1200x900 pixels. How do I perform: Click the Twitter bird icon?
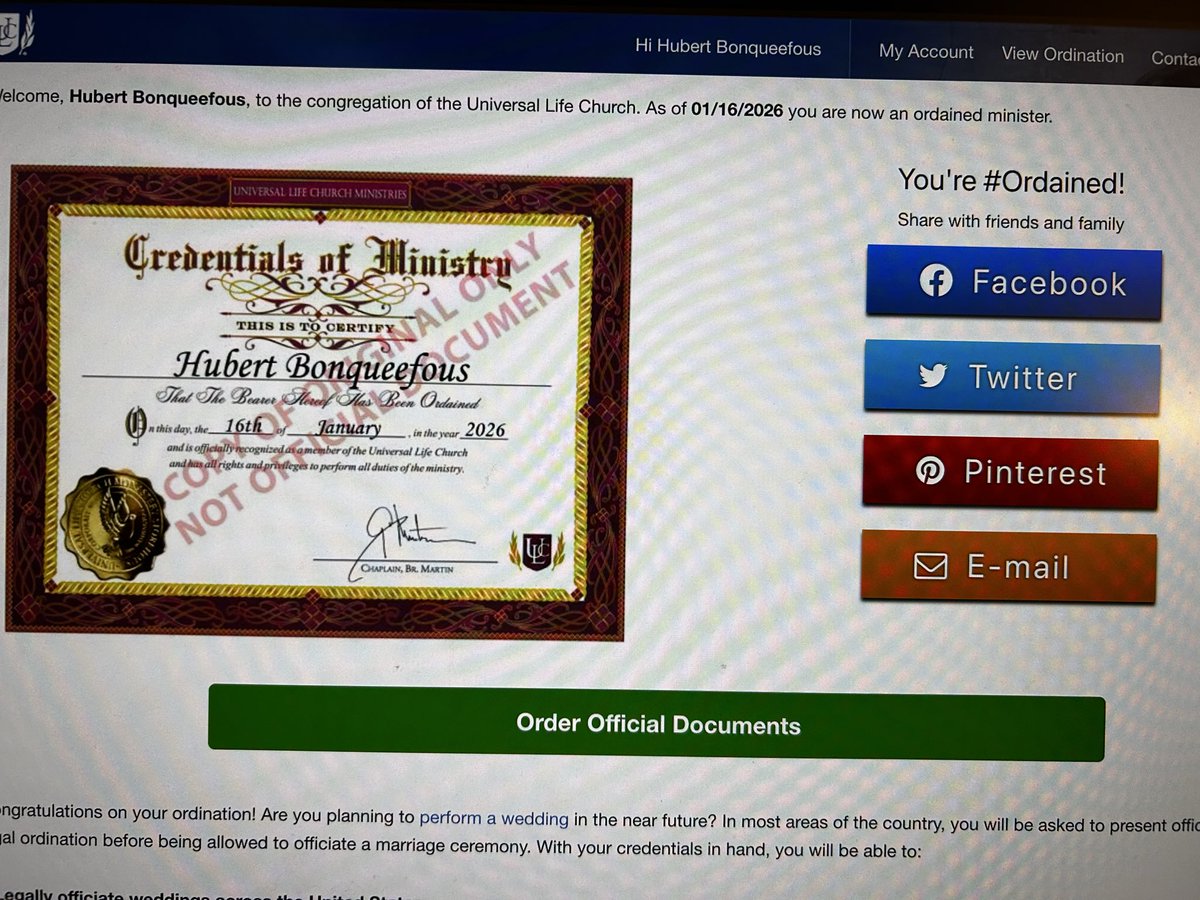[933, 376]
